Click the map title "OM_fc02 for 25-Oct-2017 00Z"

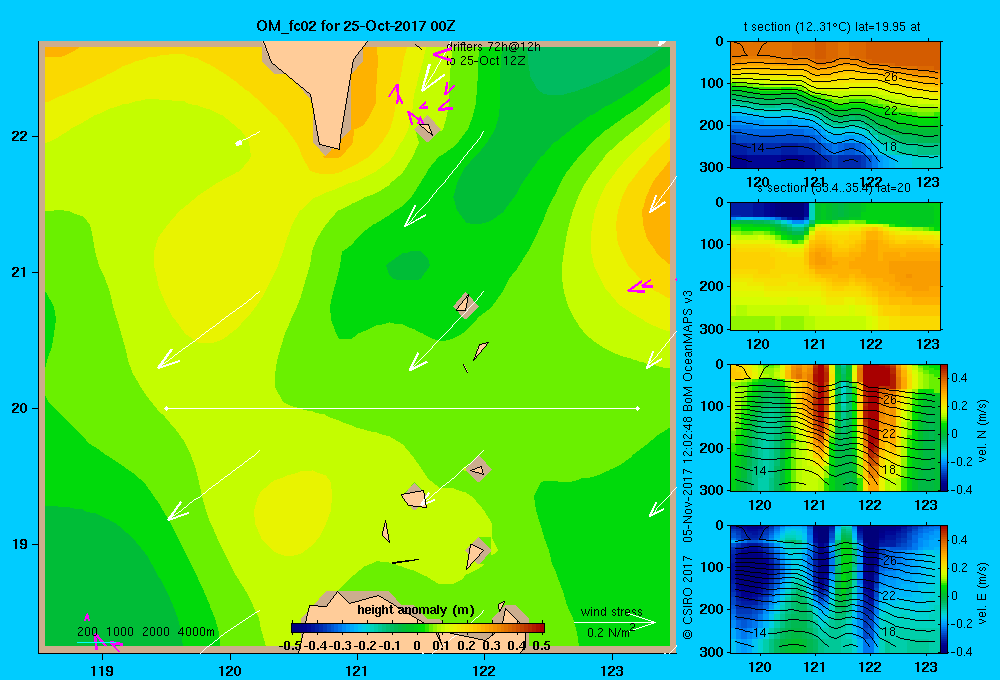[356, 26]
